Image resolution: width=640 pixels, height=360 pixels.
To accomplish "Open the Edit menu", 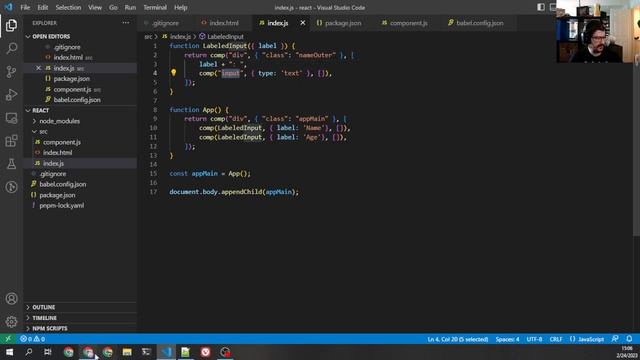I will click(x=42, y=7).
